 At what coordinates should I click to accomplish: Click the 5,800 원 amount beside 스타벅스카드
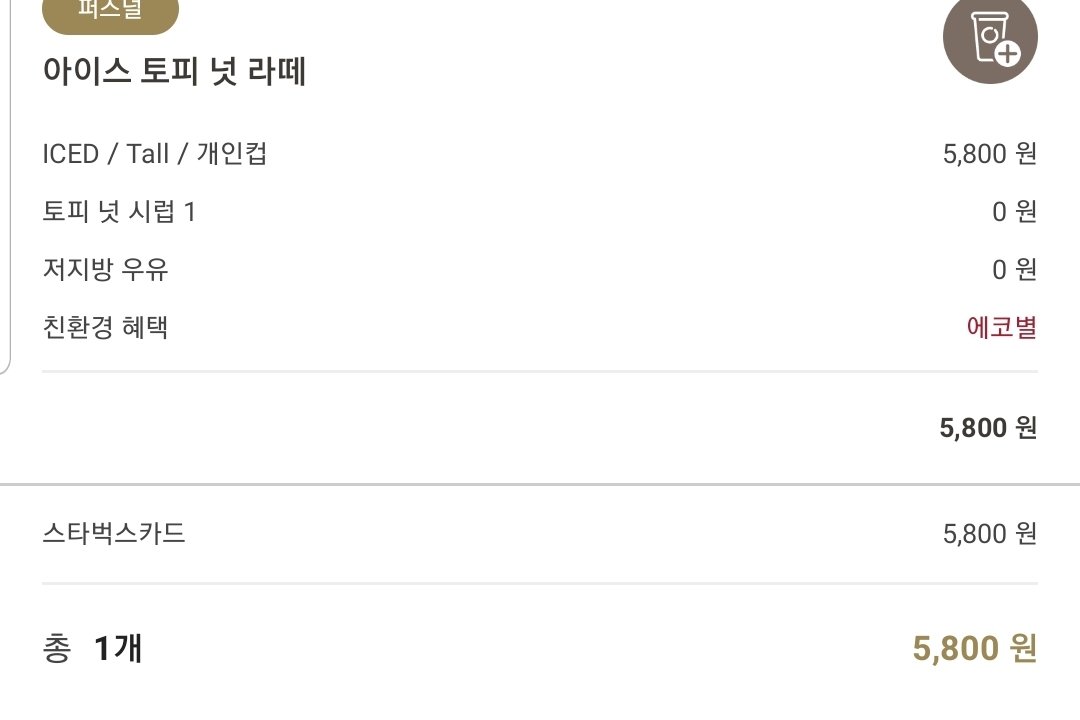[x=990, y=534]
